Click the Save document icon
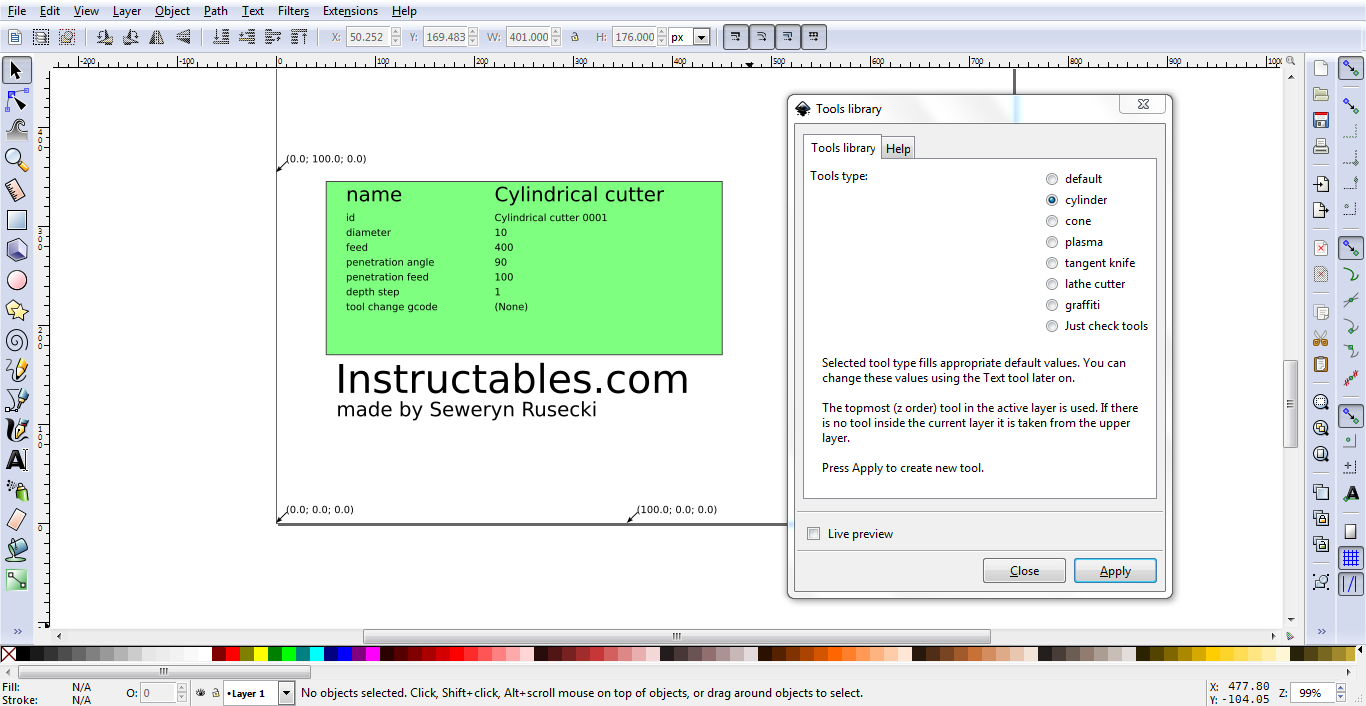The width and height of the screenshot is (1366, 706). tap(1321, 120)
